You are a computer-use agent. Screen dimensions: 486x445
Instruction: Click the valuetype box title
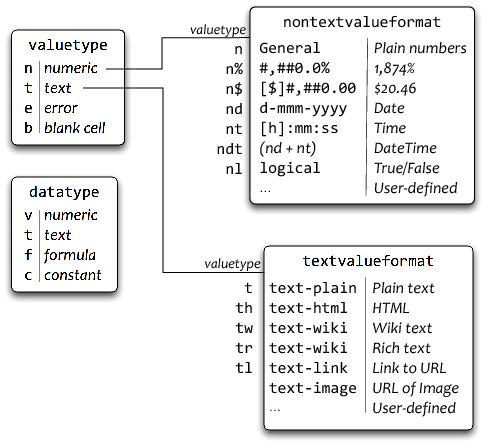click(x=68, y=45)
